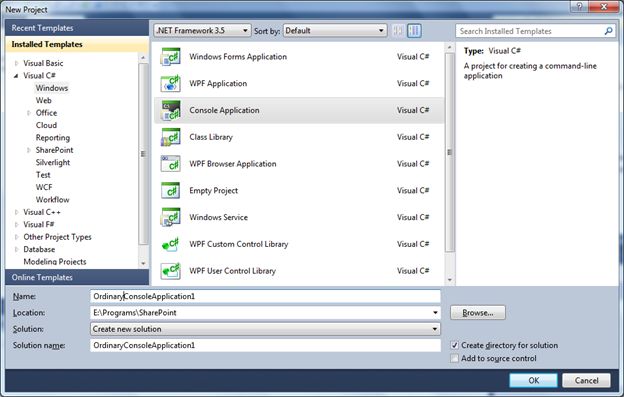Image resolution: width=624 pixels, height=397 pixels.
Task: Open the Sort by Default dropdown
Action: click(335, 31)
